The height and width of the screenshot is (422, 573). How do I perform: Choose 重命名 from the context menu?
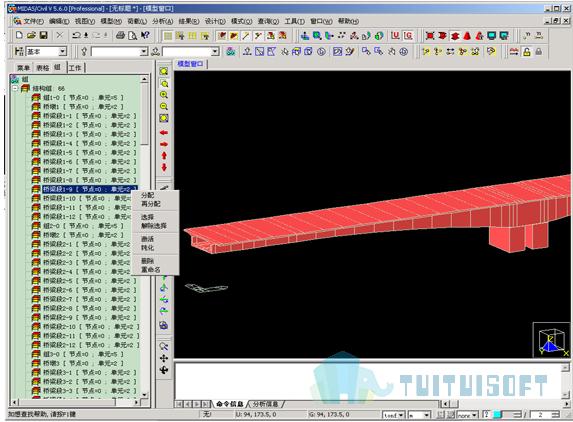coord(151,270)
